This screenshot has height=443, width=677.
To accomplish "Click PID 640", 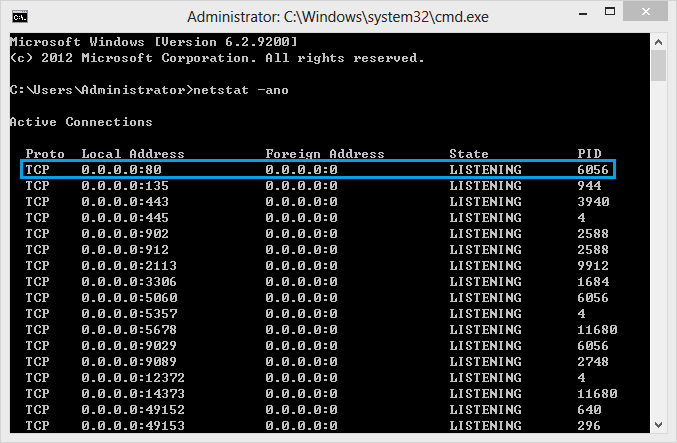I will (589, 409).
